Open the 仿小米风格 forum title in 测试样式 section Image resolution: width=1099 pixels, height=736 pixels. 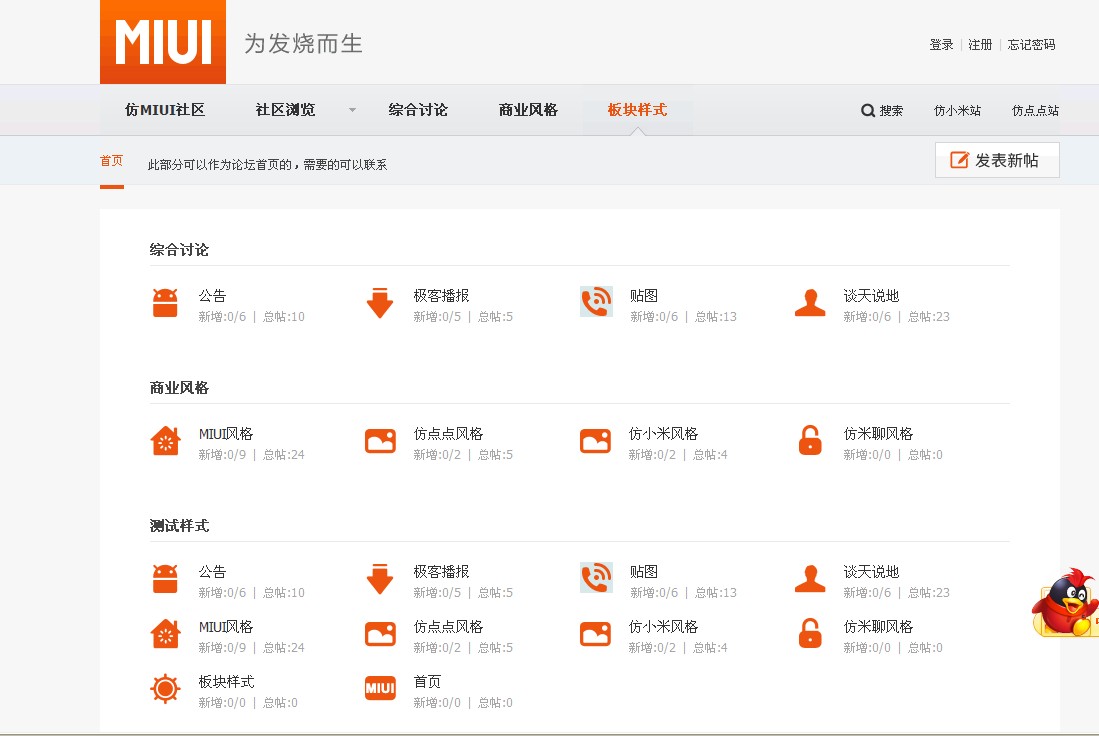point(663,627)
